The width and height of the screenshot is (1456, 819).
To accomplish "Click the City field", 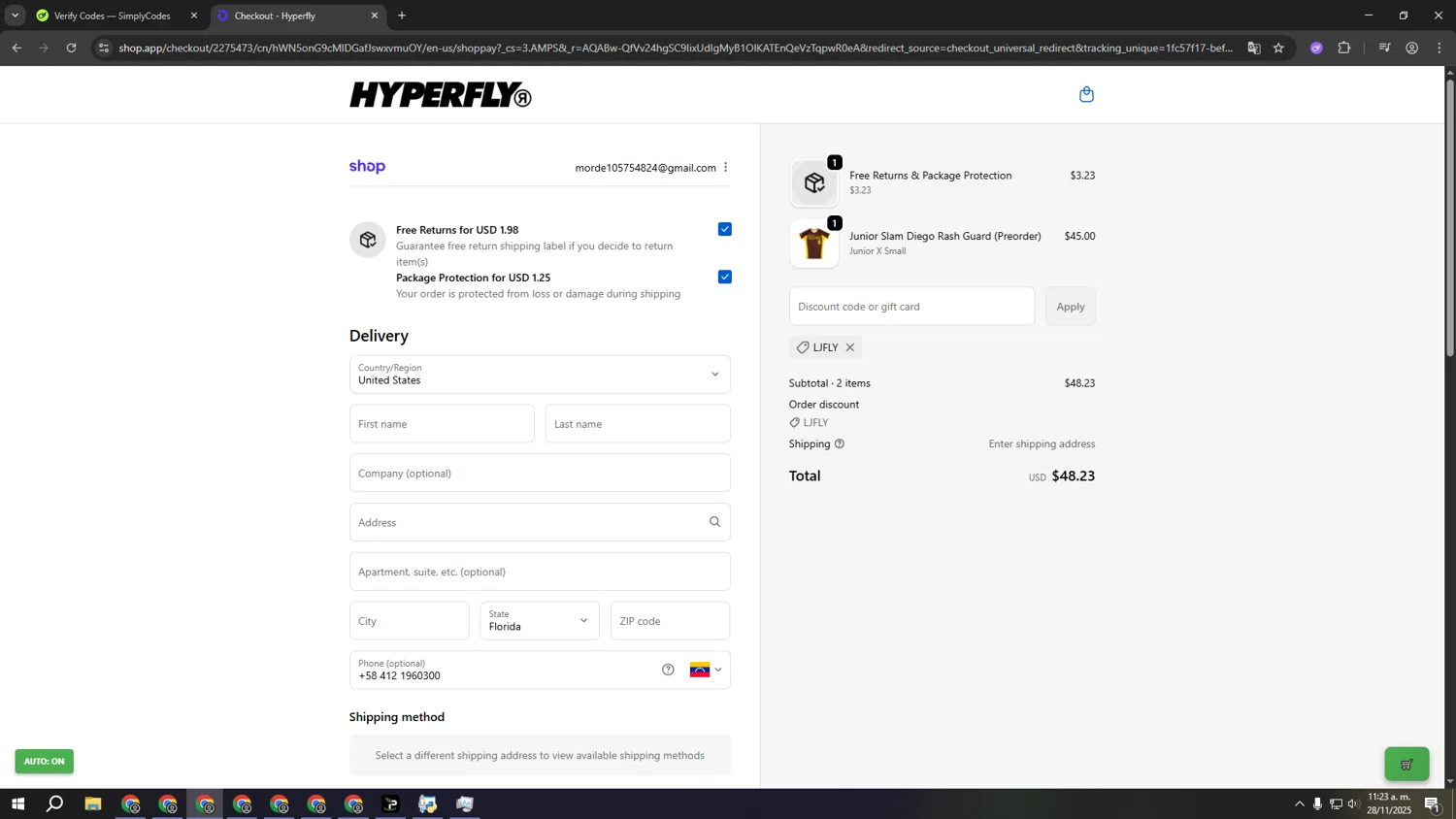I will (409, 621).
